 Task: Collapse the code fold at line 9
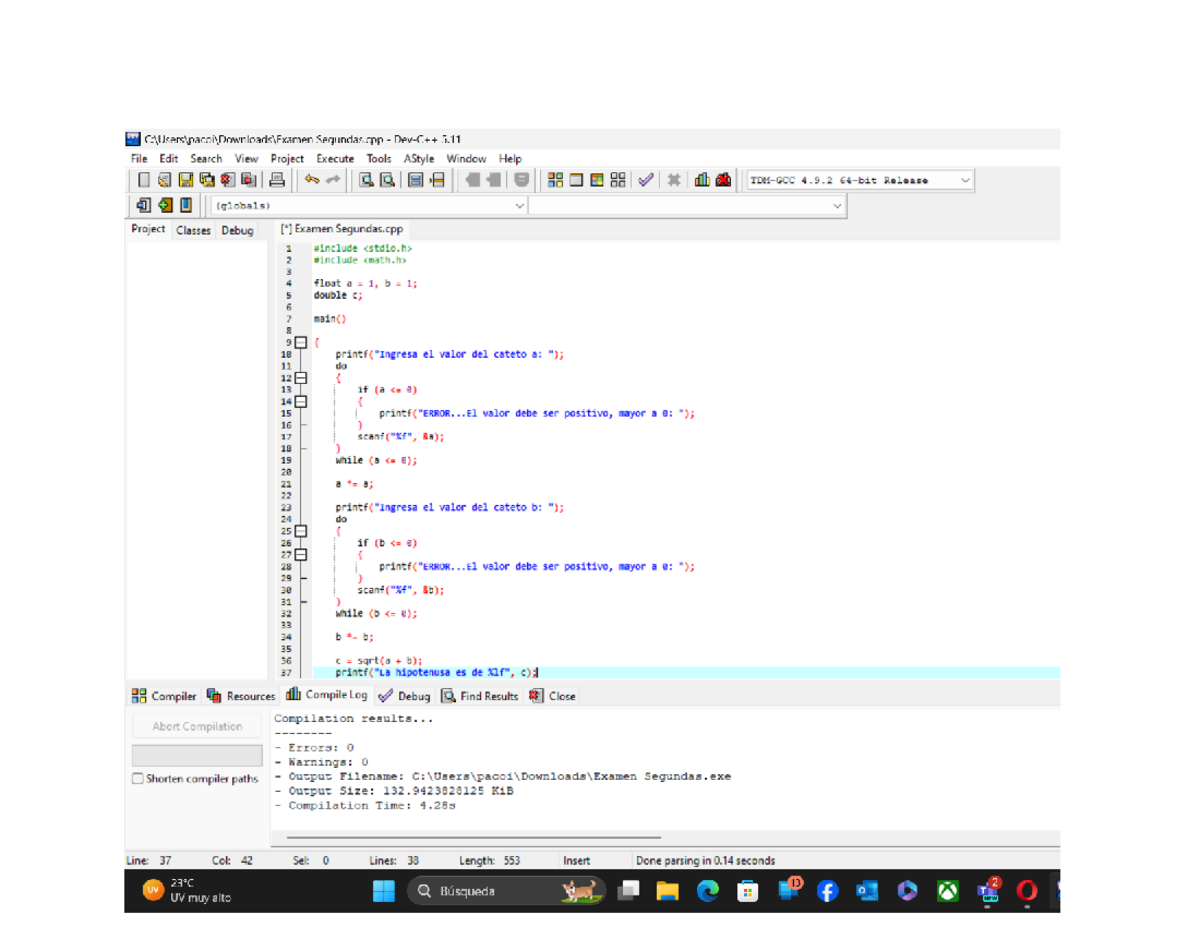[301, 343]
